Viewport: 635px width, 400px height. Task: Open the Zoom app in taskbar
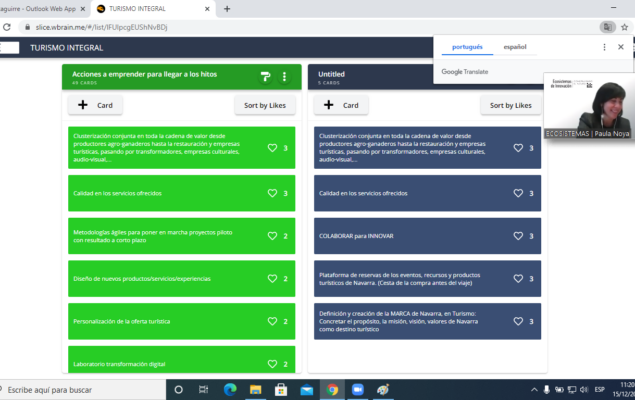[358, 389]
